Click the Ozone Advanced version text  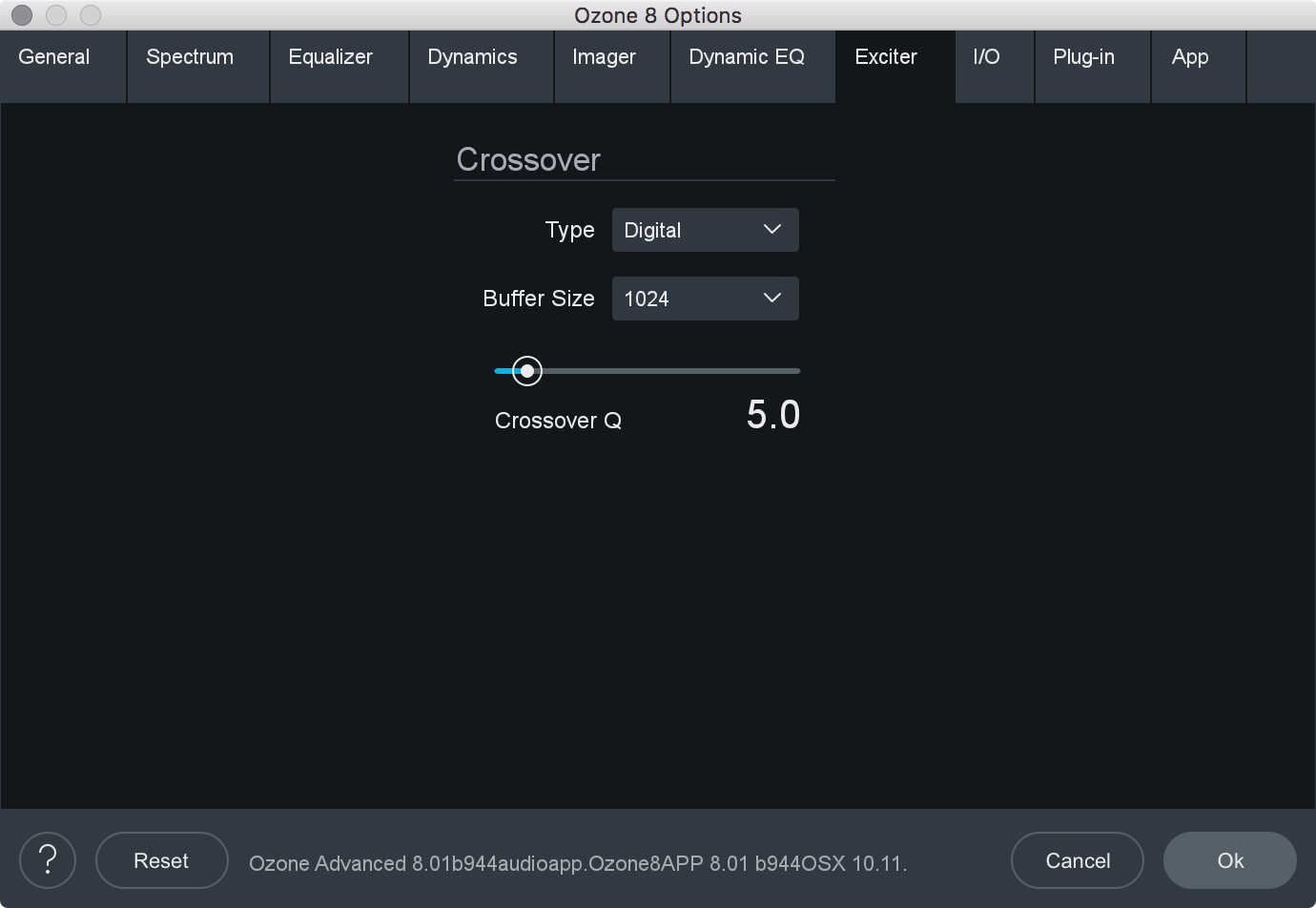pyautogui.click(x=578, y=863)
